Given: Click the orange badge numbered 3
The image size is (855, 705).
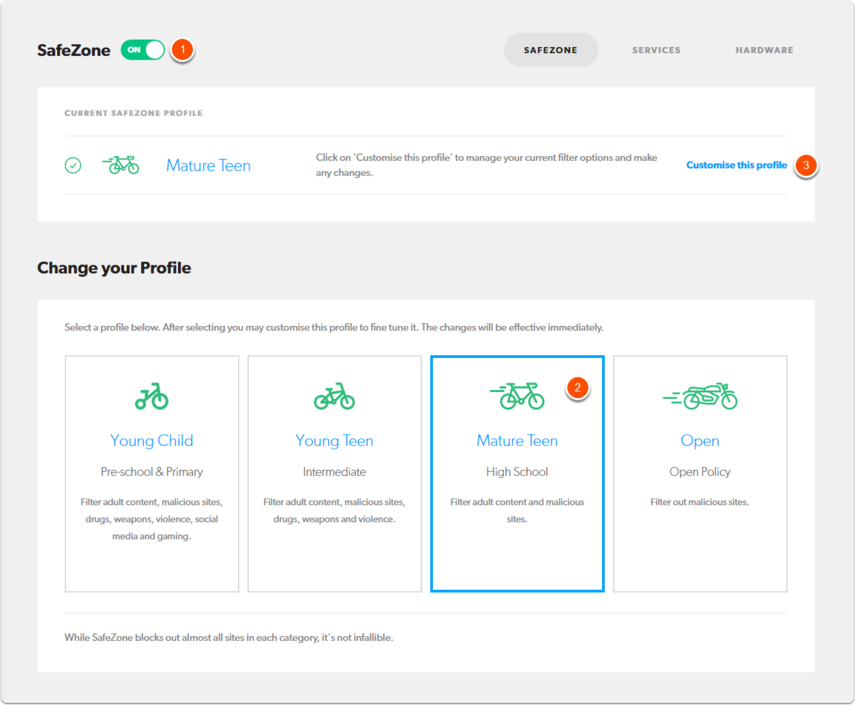Looking at the screenshot, I should pyautogui.click(x=805, y=165).
